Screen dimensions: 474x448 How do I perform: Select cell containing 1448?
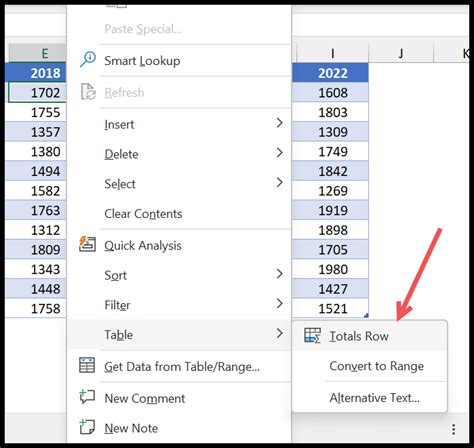coord(36,289)
